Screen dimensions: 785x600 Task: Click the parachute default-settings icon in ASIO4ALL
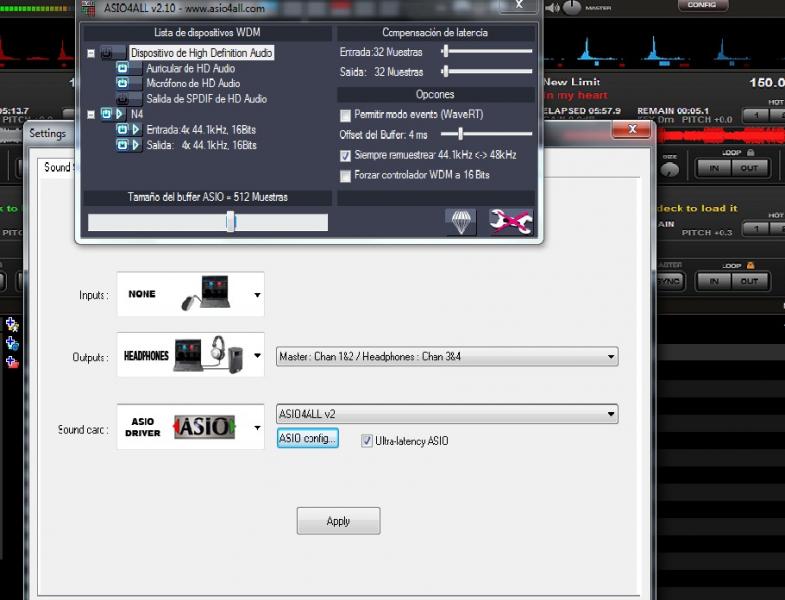click(461, 221)
